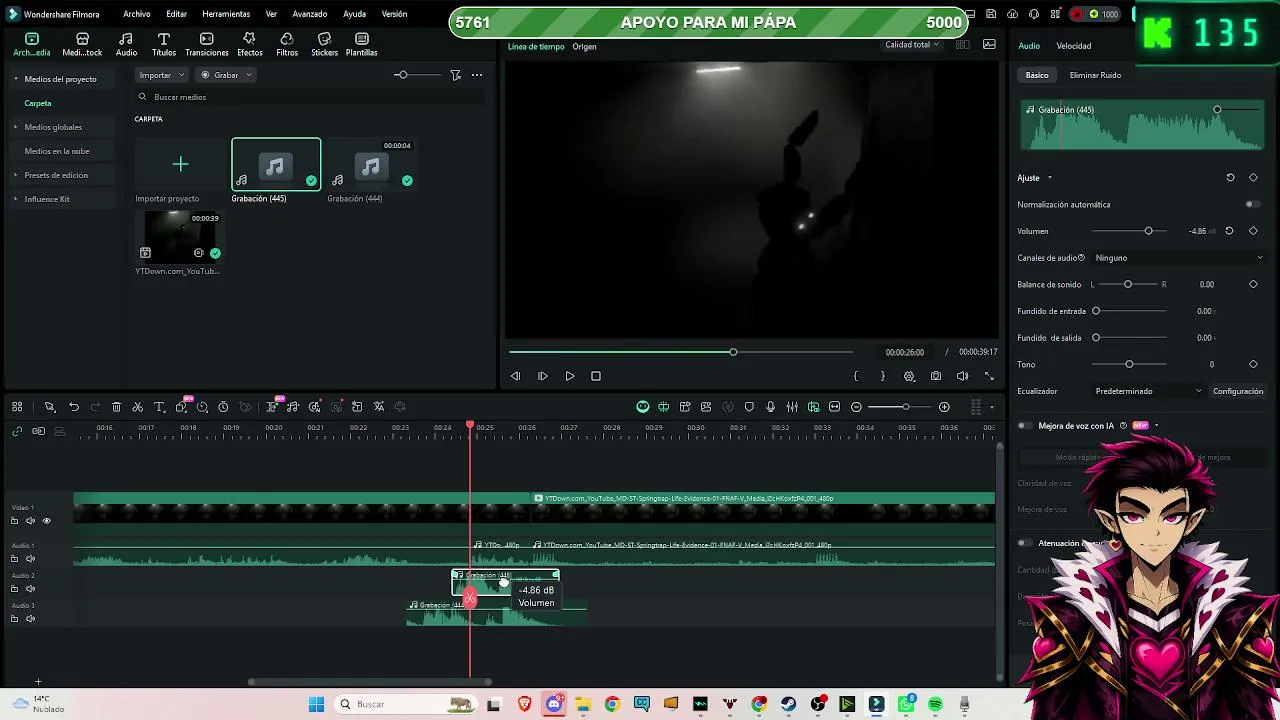This screenshot has width=1280, height=720.
Task: Add keyframe for Tono
Action: coord(1253,364)
